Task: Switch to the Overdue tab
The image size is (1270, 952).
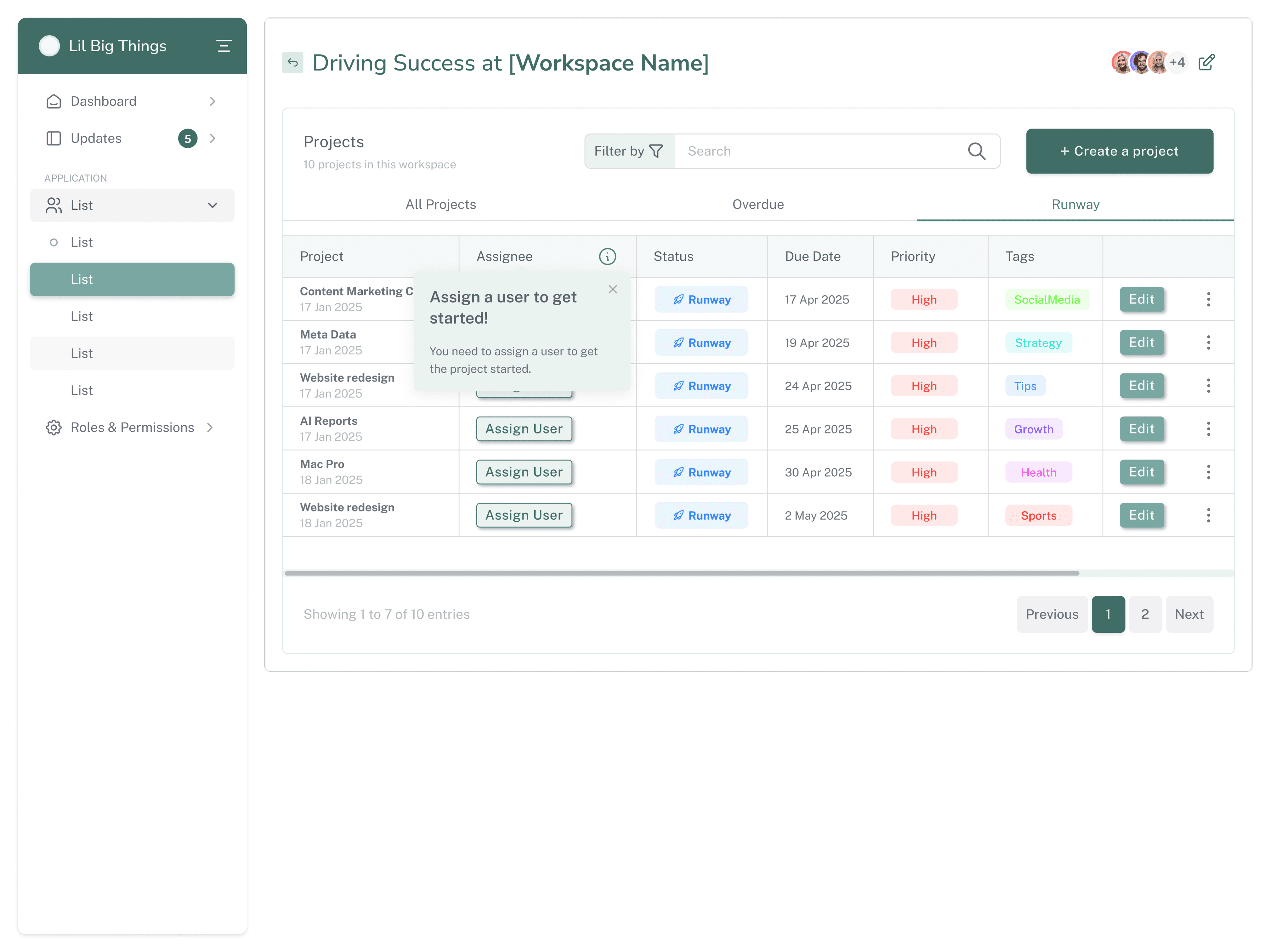Action: click(x=757, y=204)
